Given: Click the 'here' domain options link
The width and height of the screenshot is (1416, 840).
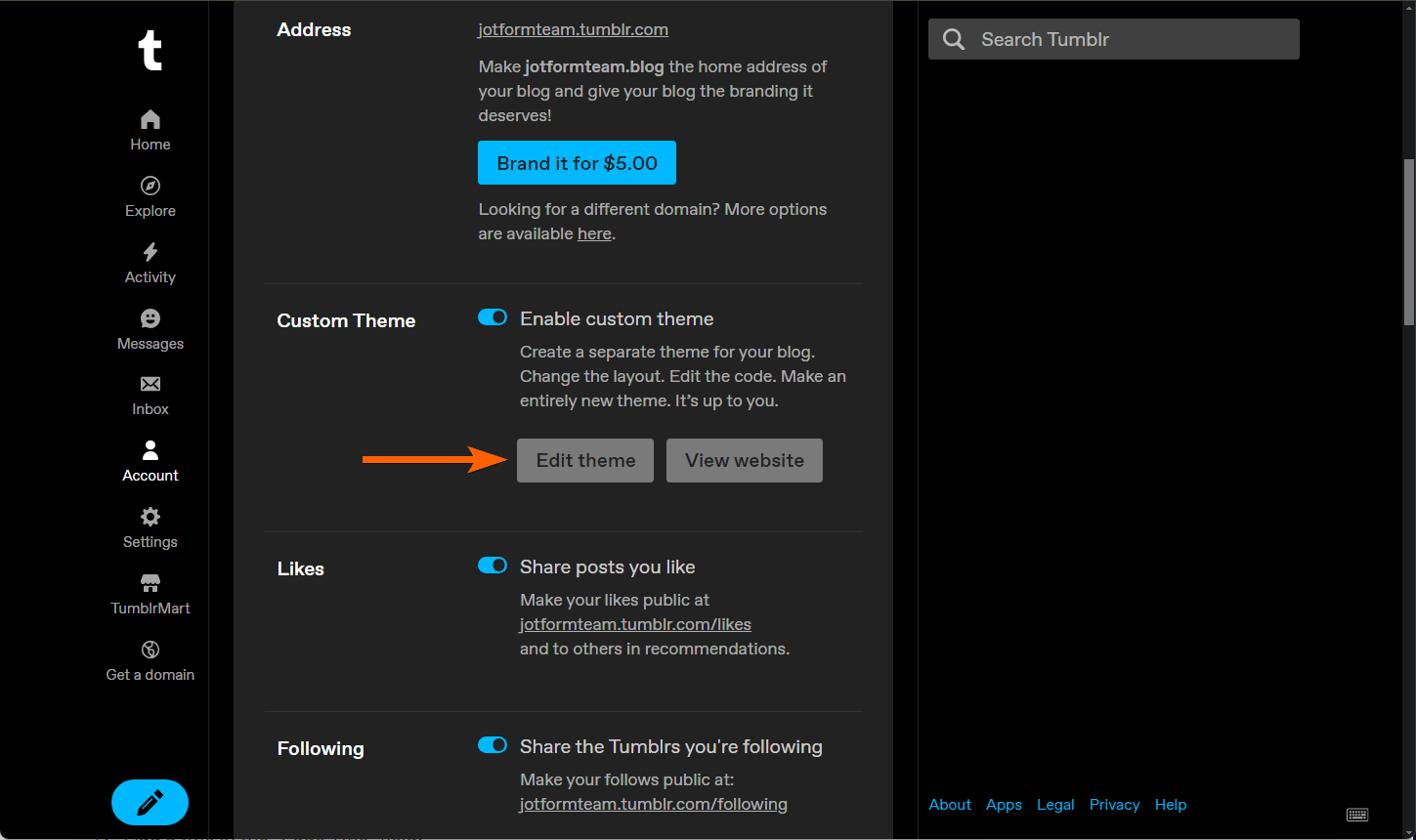Looking at the screenshot, I should [594, 233].
